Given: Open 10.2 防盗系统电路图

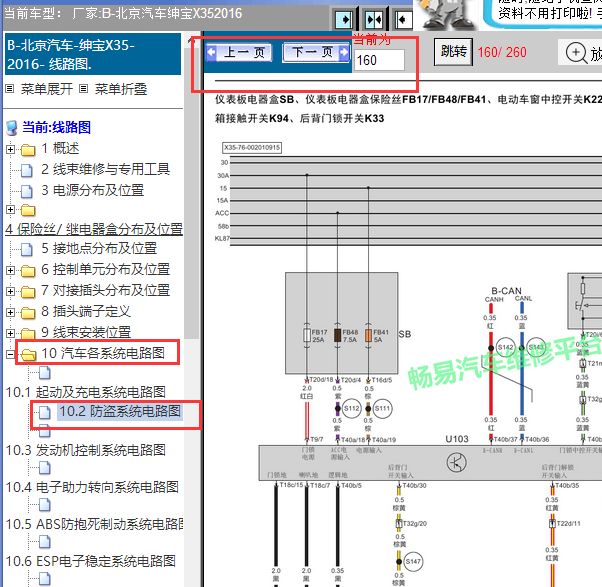Looking at the screenshot, I should [x=120, y=411].
